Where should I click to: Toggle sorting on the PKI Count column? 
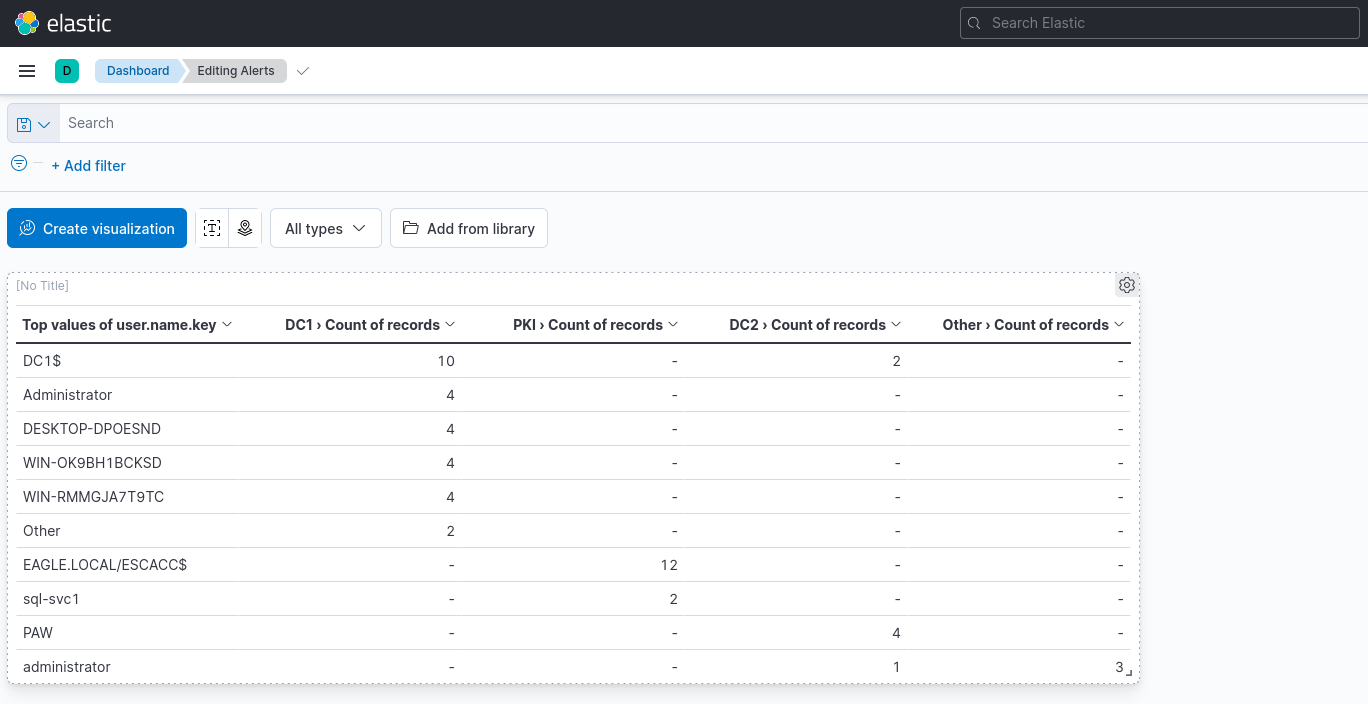pyautogui.click(x=676, y=324)
